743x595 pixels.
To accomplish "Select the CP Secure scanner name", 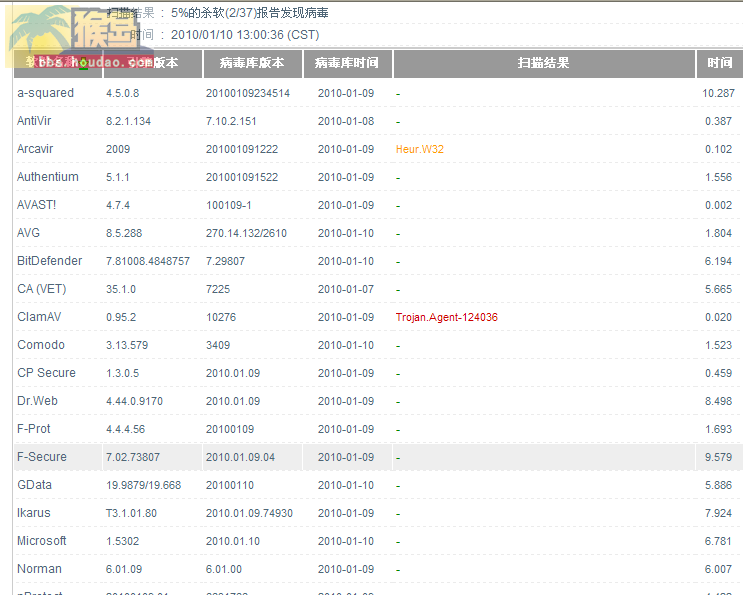I will click(46, 372).
